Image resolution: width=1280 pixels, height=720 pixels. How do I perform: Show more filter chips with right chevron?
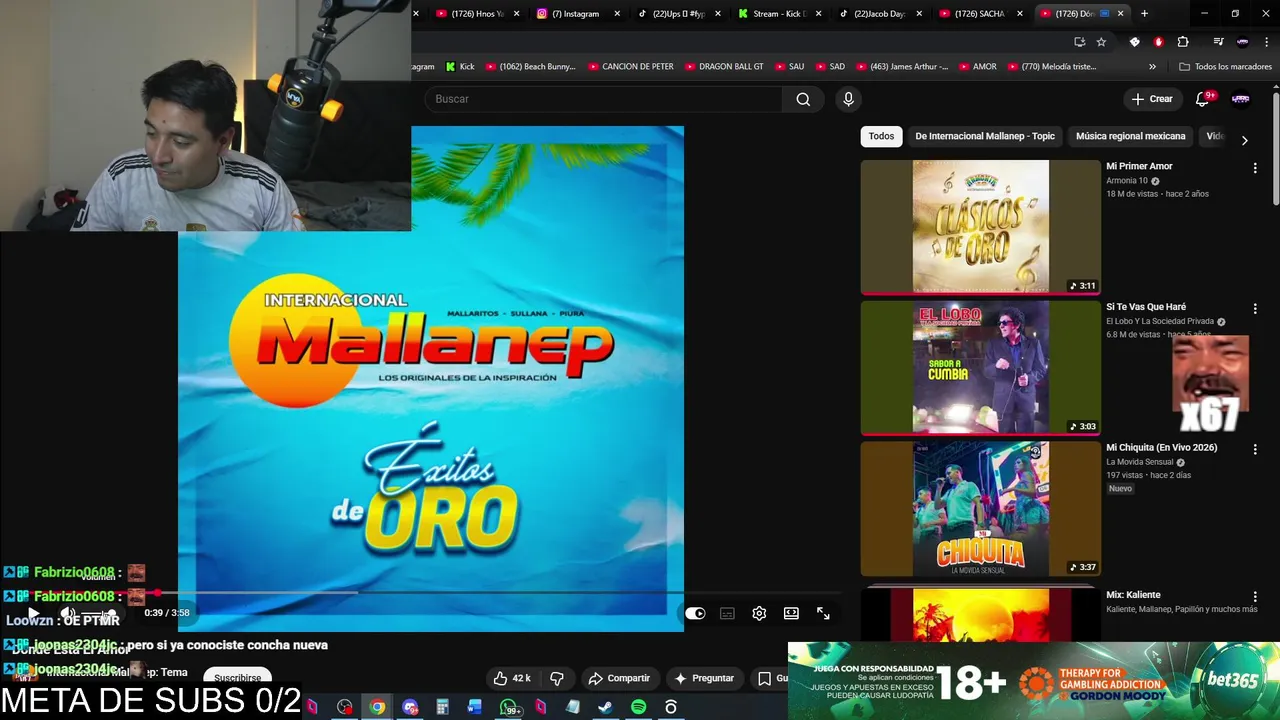point(1244,140)
